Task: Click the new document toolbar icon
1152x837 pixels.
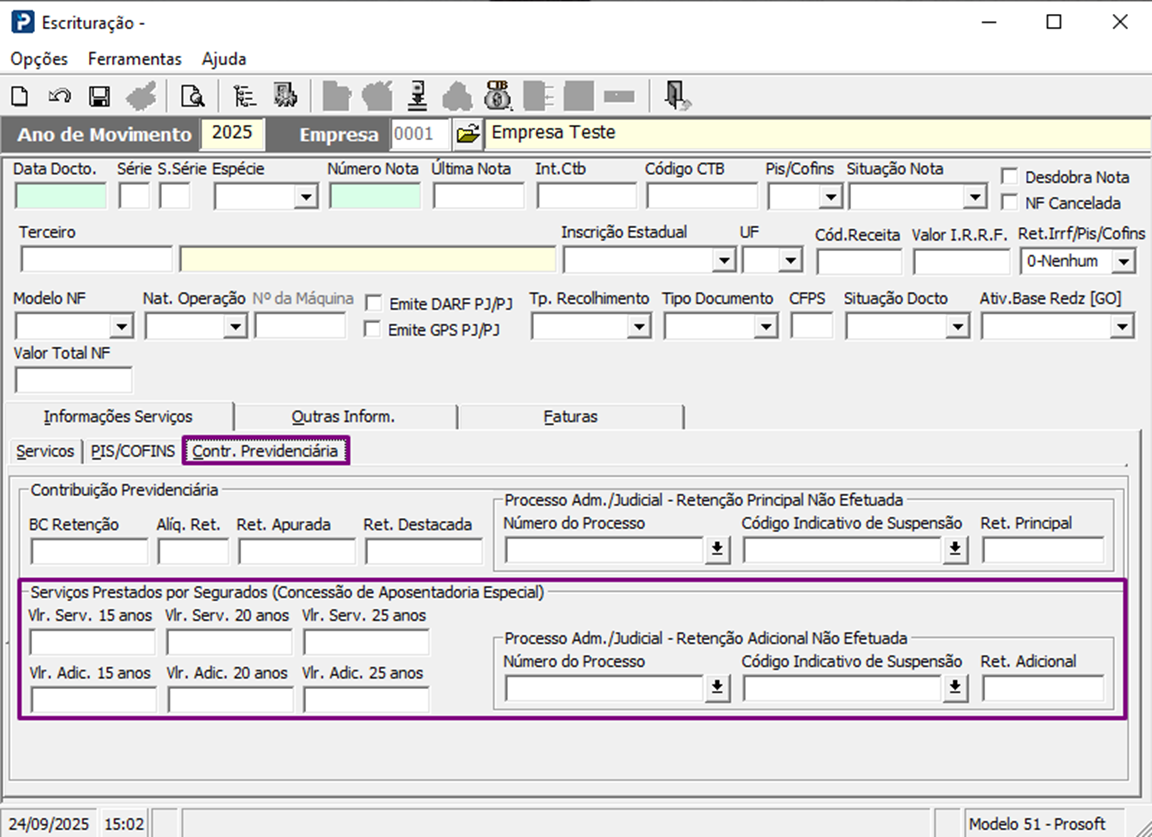Action: 19,96
